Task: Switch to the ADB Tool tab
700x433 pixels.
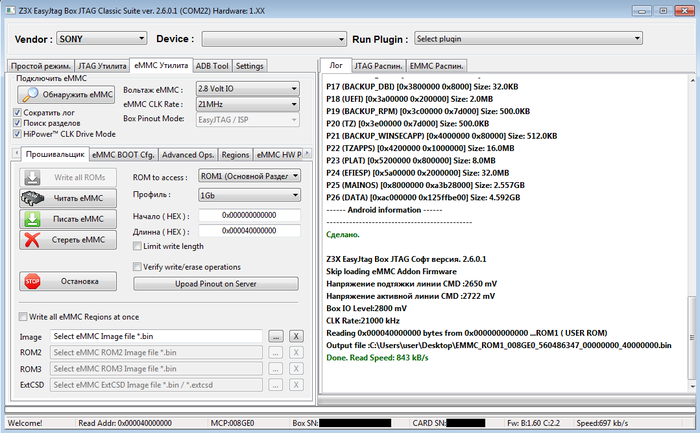Action: (x=212, y=66)
